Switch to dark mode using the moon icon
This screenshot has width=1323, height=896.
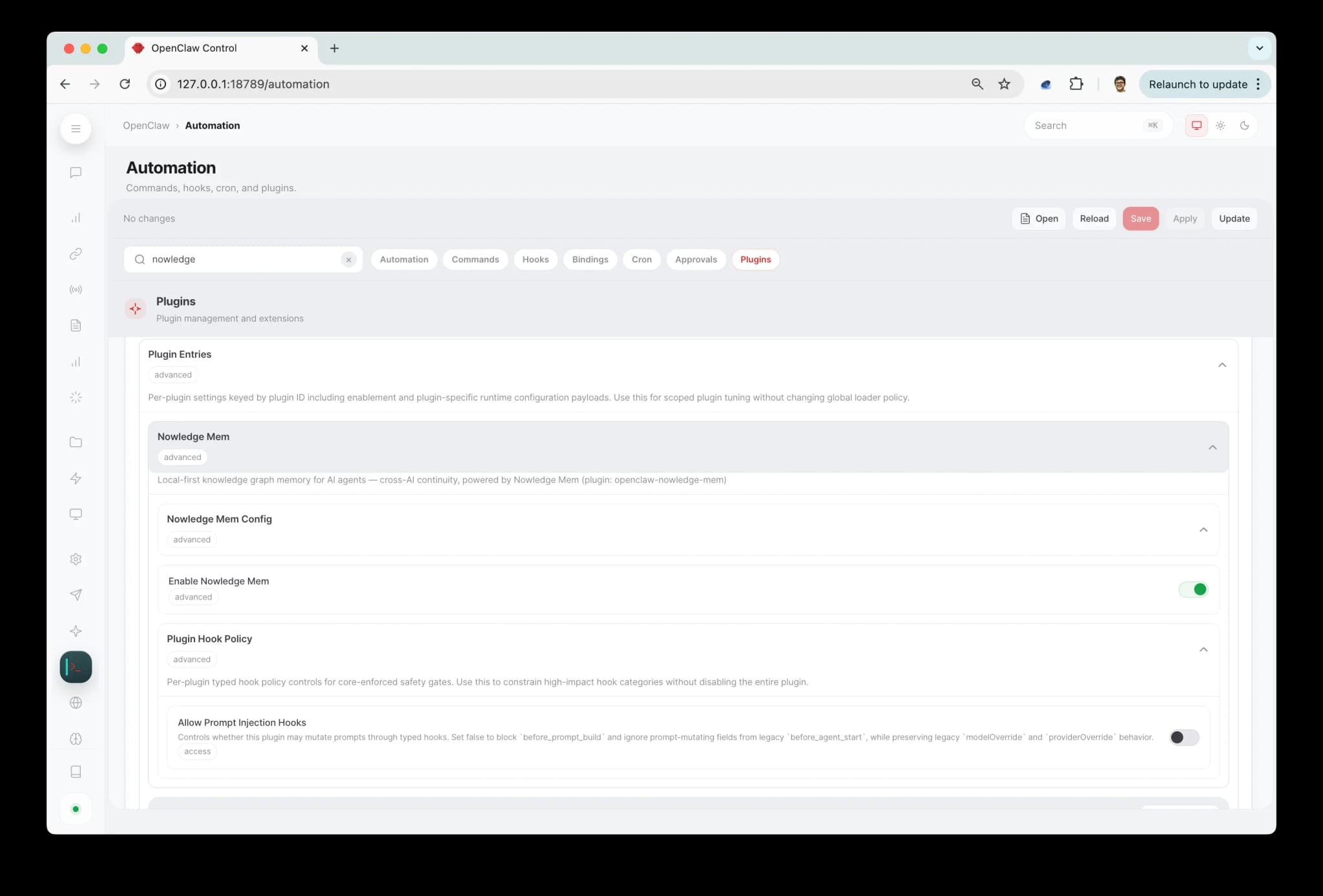(x=1244, y=125)
